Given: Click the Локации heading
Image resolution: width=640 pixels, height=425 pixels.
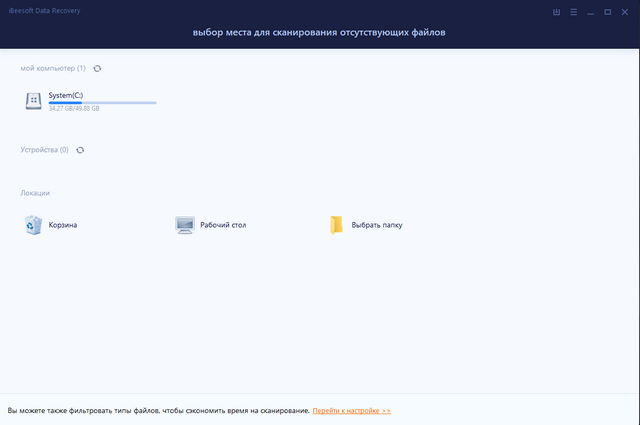Looking at the screenshot, I should [x=35, y=193].
